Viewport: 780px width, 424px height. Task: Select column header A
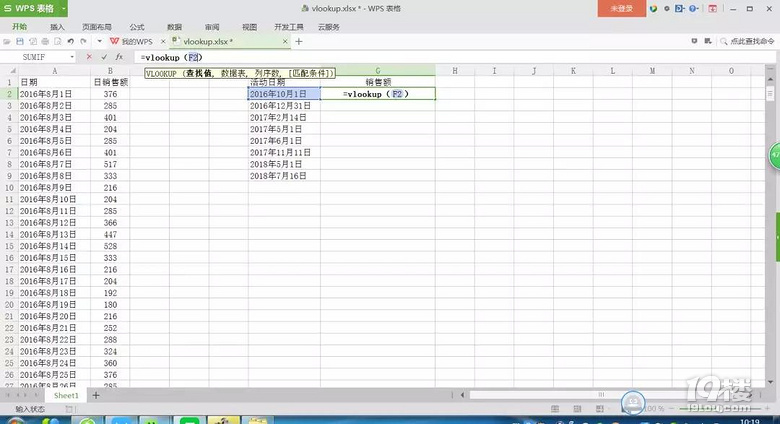[54, 71]
